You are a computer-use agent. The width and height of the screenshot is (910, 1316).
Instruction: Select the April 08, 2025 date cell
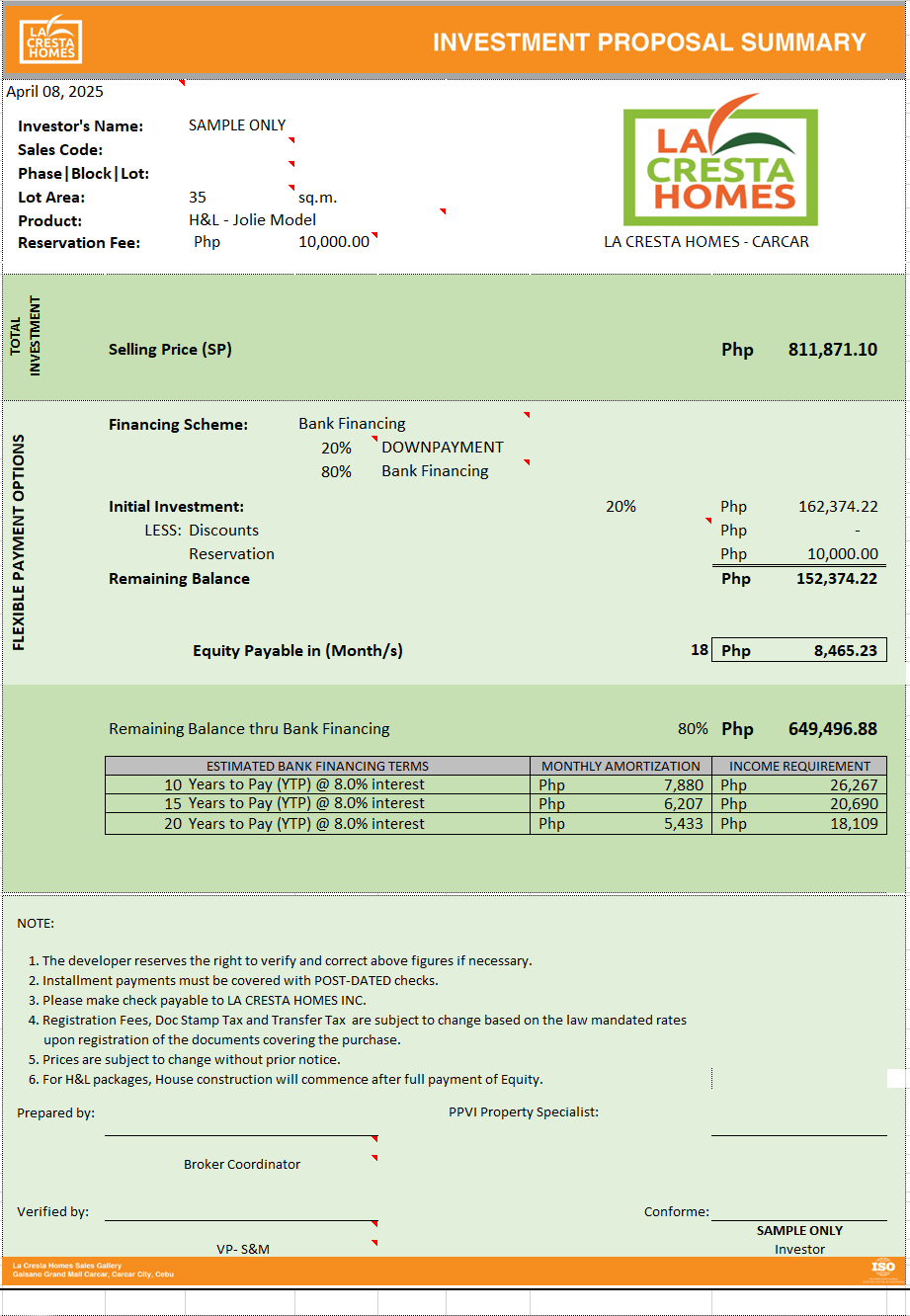point(55,92)
